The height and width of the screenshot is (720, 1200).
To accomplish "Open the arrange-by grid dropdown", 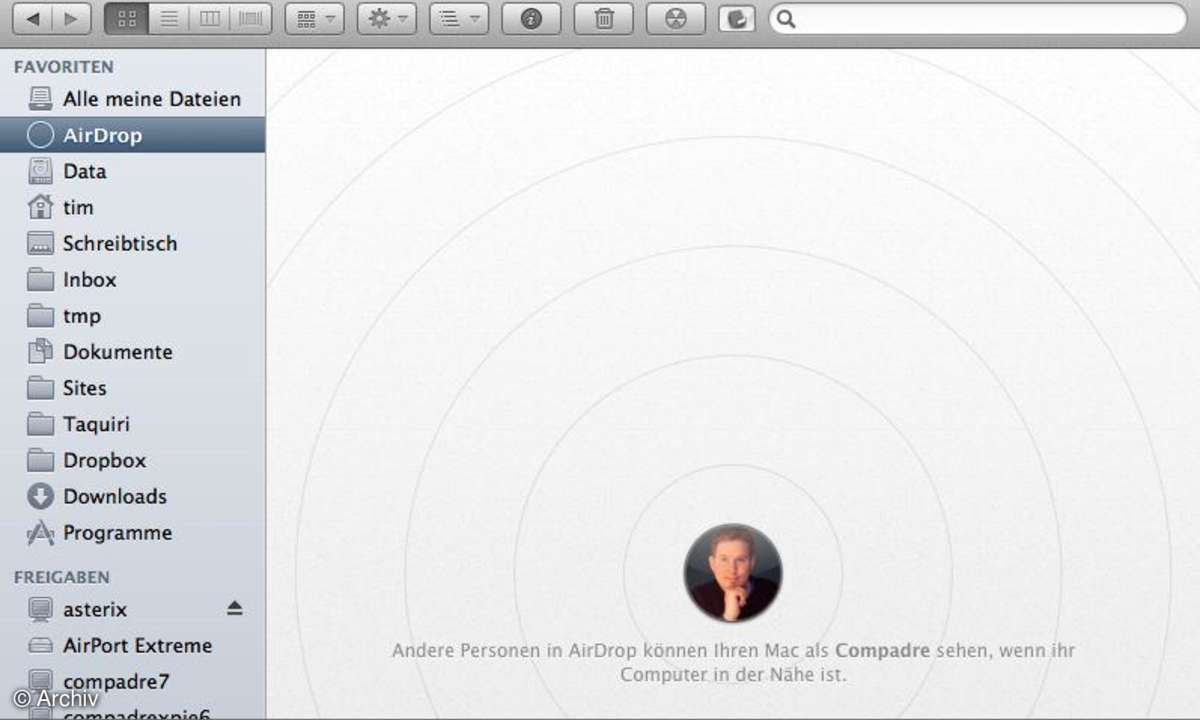I will coord(314,18).
